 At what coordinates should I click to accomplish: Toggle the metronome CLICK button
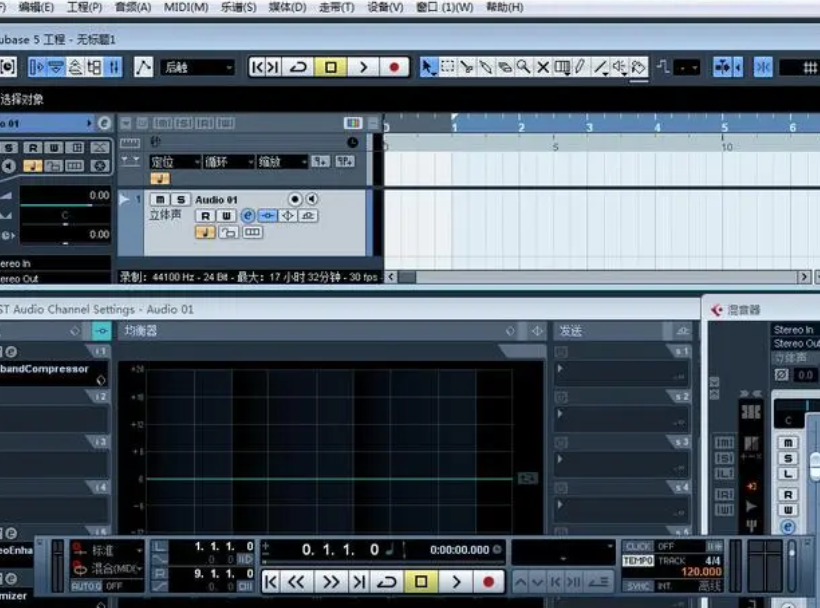point(638,546)
